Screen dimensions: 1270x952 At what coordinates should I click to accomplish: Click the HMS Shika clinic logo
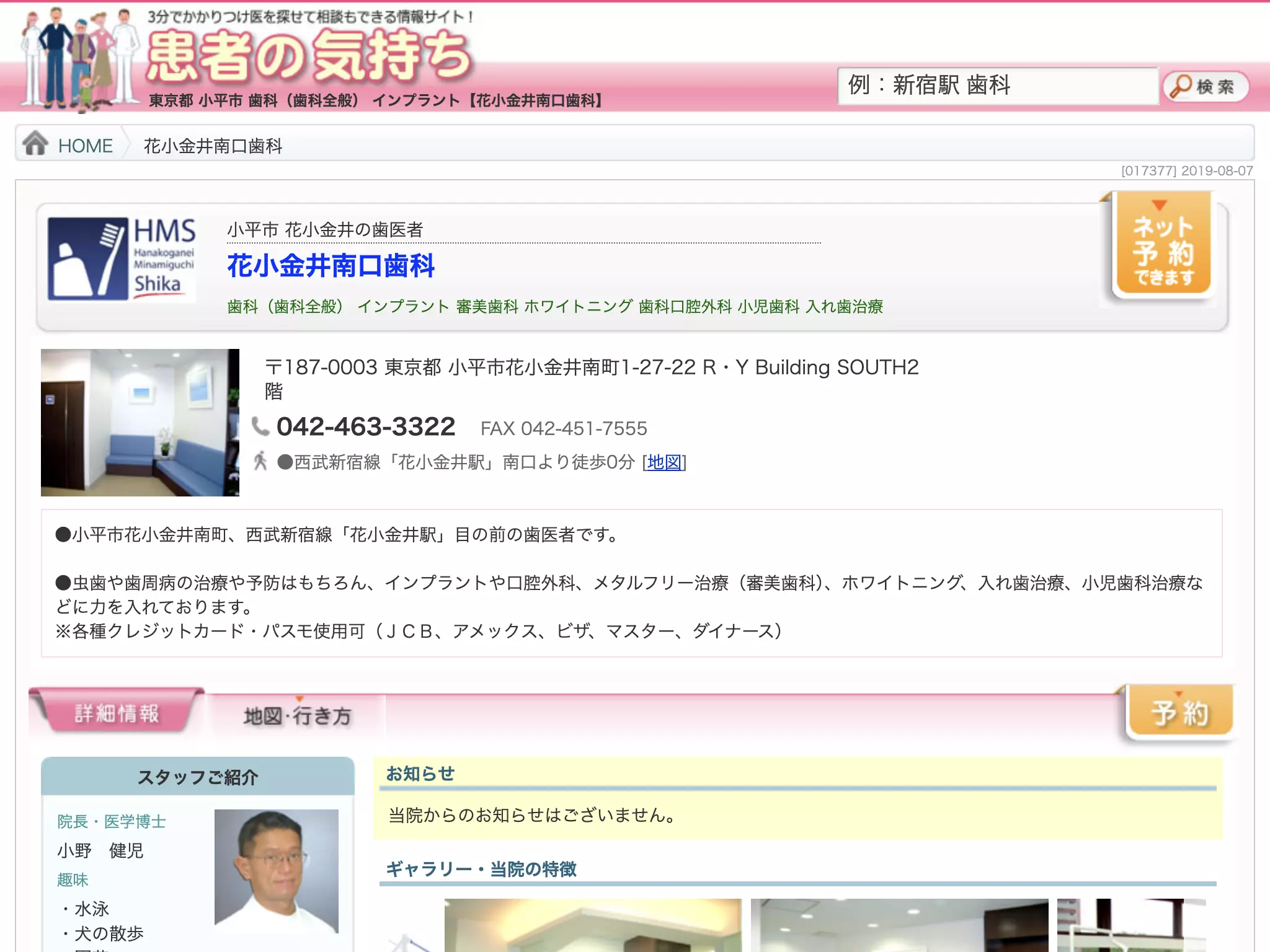tap(122, 258)
